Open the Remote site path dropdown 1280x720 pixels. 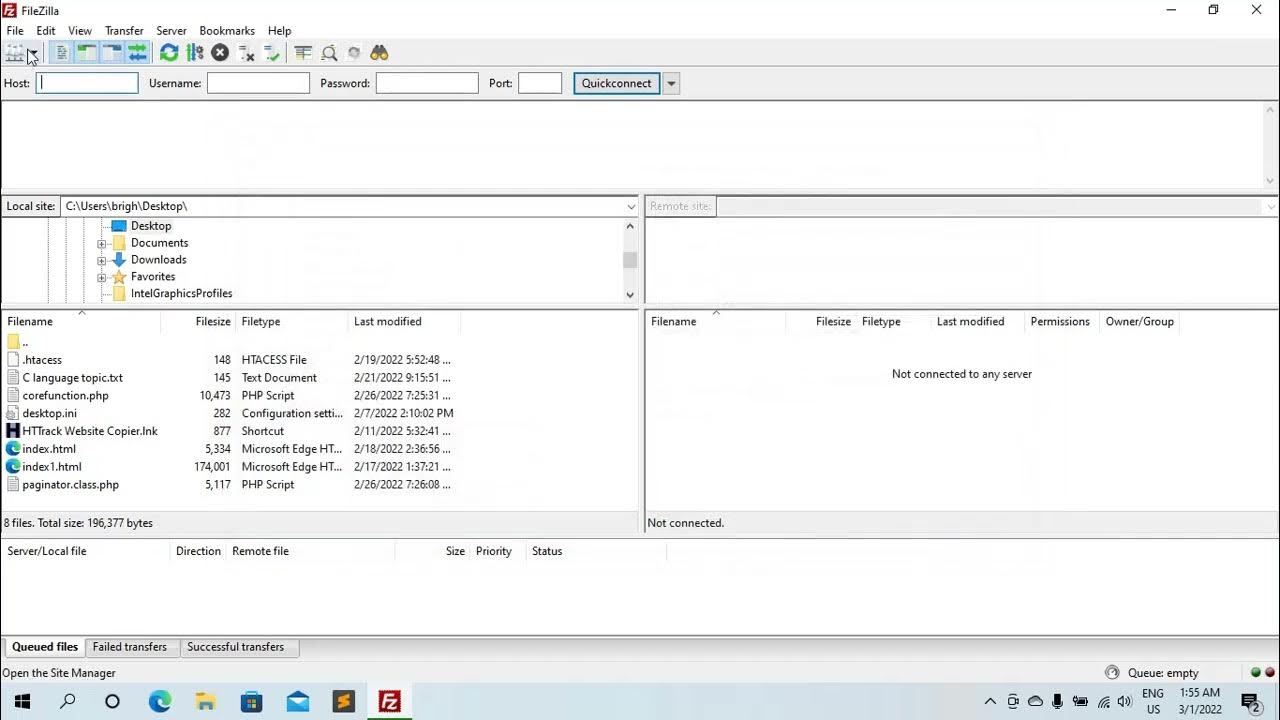[1271, 206]
